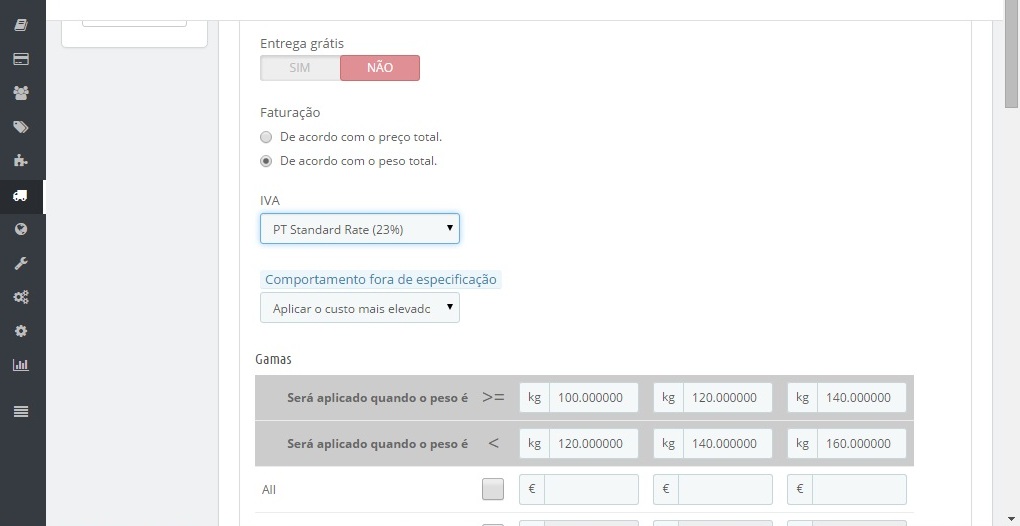1020x526 pixels.
Task: Select 'De acordo com o preço total' radio
Action: pyautogui.click(x=265, y=137)
